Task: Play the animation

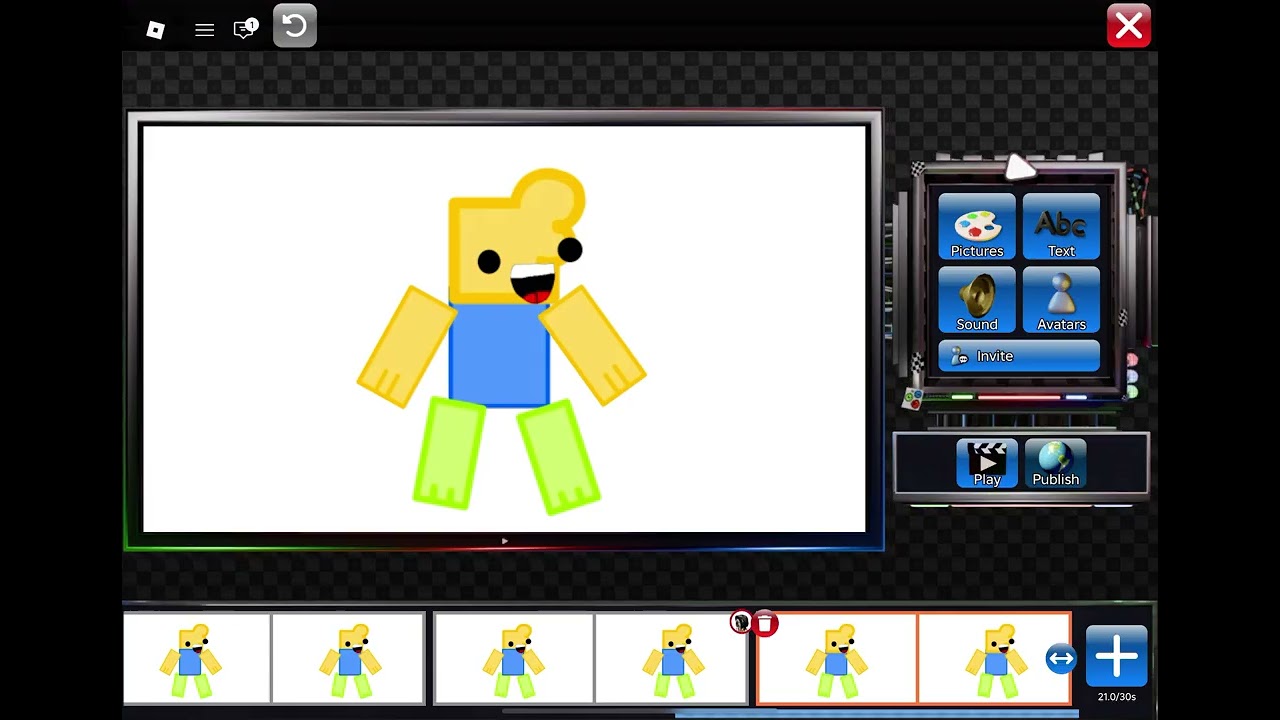Action: [x=987, y=464]
